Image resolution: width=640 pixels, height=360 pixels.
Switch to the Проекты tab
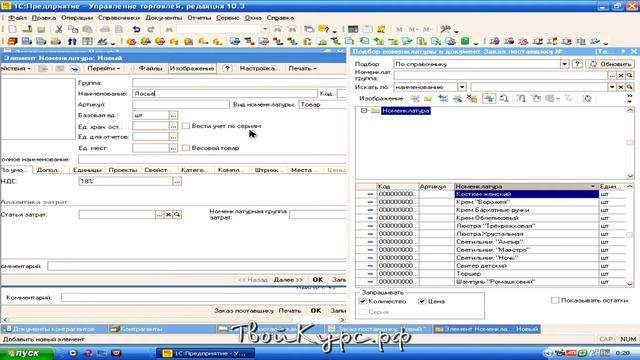point(122,170)
